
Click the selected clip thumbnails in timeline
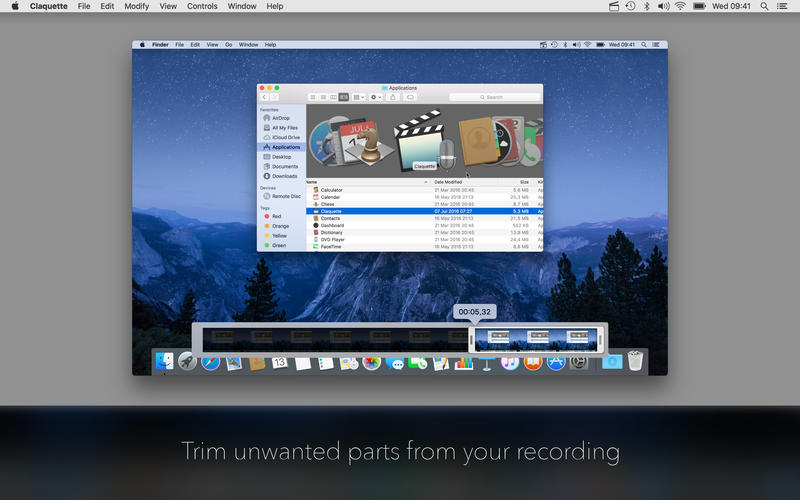pos(536,340)
